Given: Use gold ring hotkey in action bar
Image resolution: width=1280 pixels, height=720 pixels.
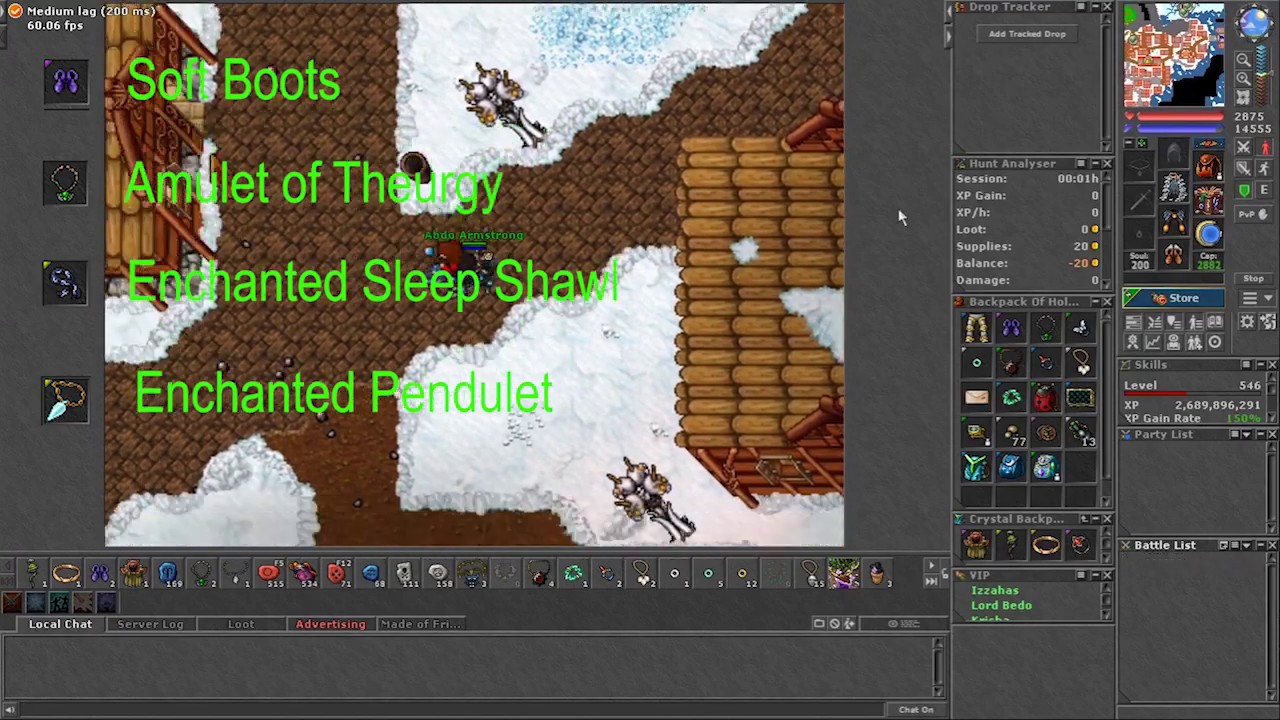Looking at the screenshot, I should click(x=66, y=574).
